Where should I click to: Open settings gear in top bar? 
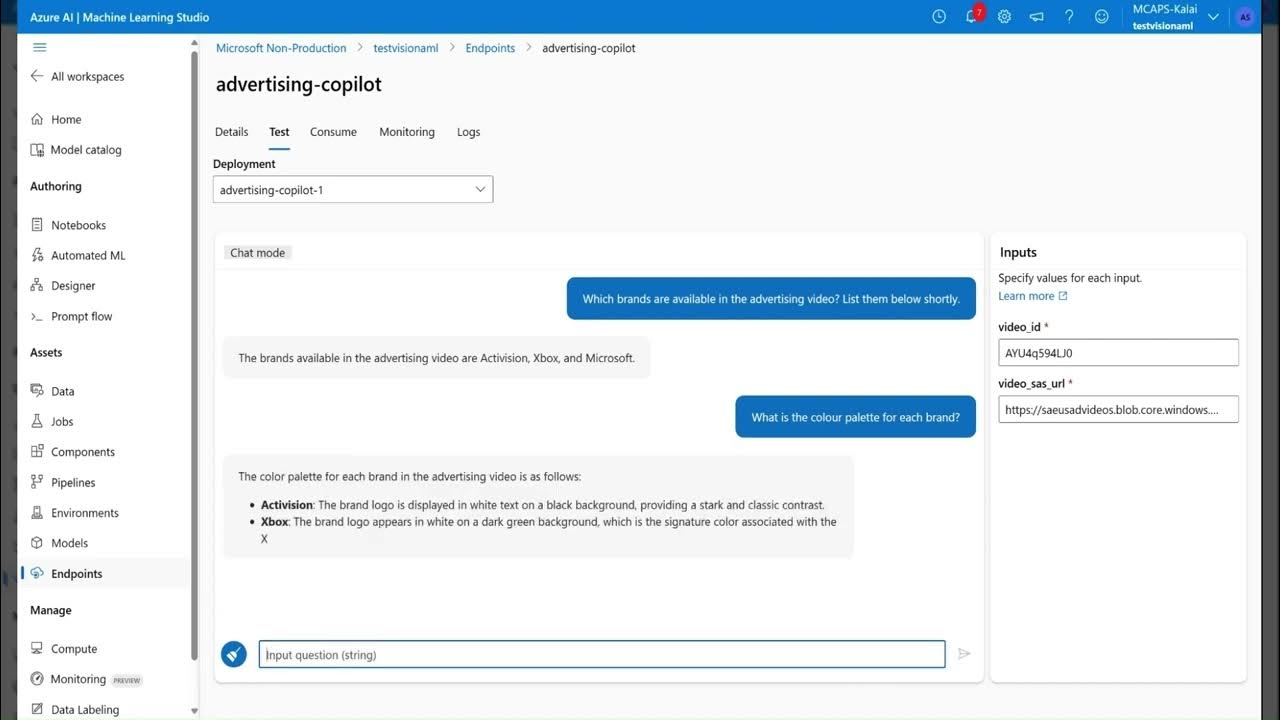(x=1004, y=17)
